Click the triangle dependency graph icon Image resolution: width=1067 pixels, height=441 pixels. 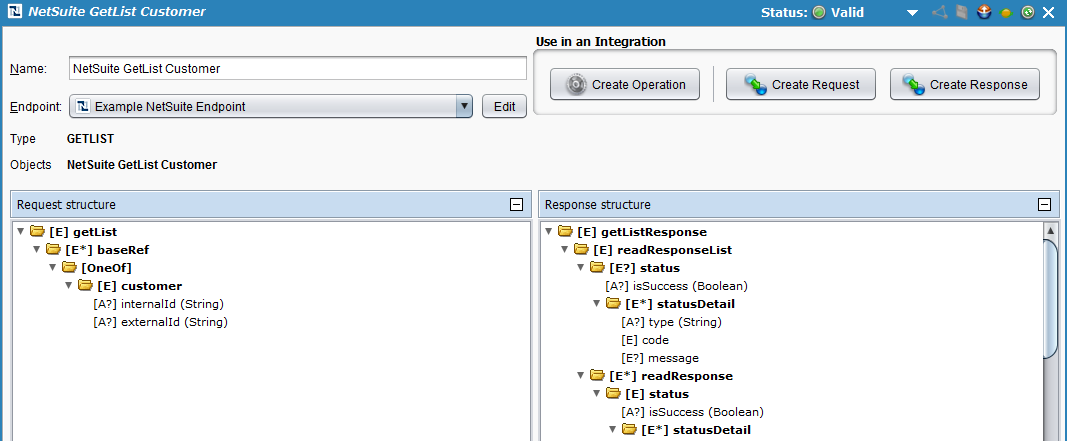(938, 13)
